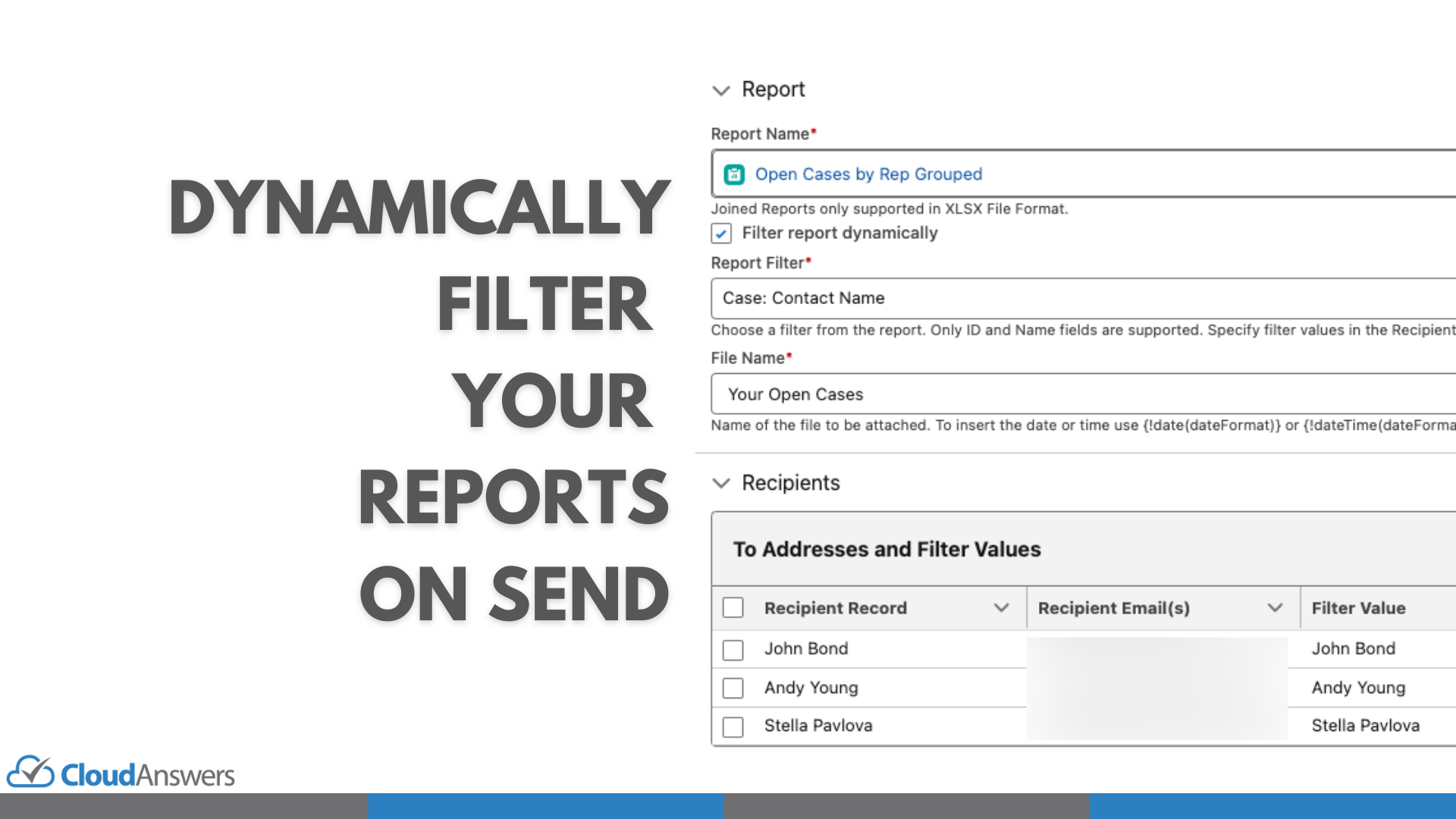Open the Recipient Email(s) column menu arrow
Viewport: 1456px width, 819px height.
(x=1273, y=607)
